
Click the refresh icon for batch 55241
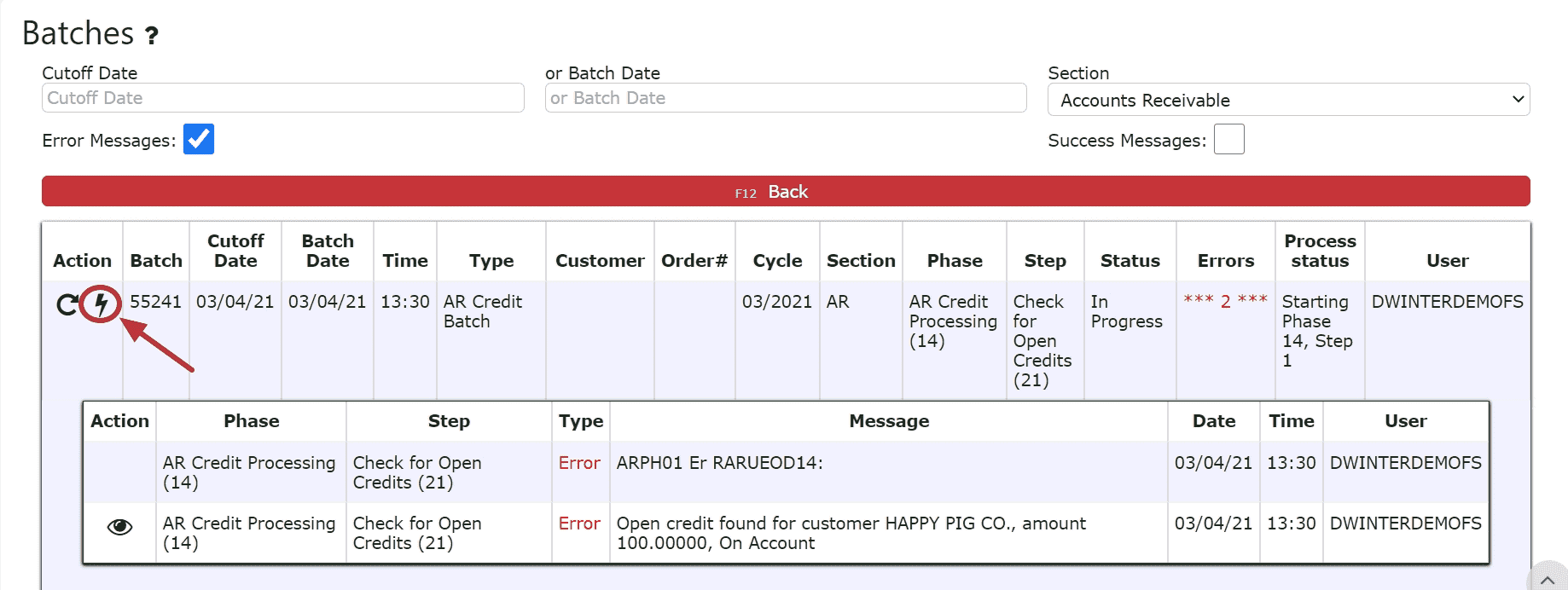pyautogui.click(x=67, y=304)
